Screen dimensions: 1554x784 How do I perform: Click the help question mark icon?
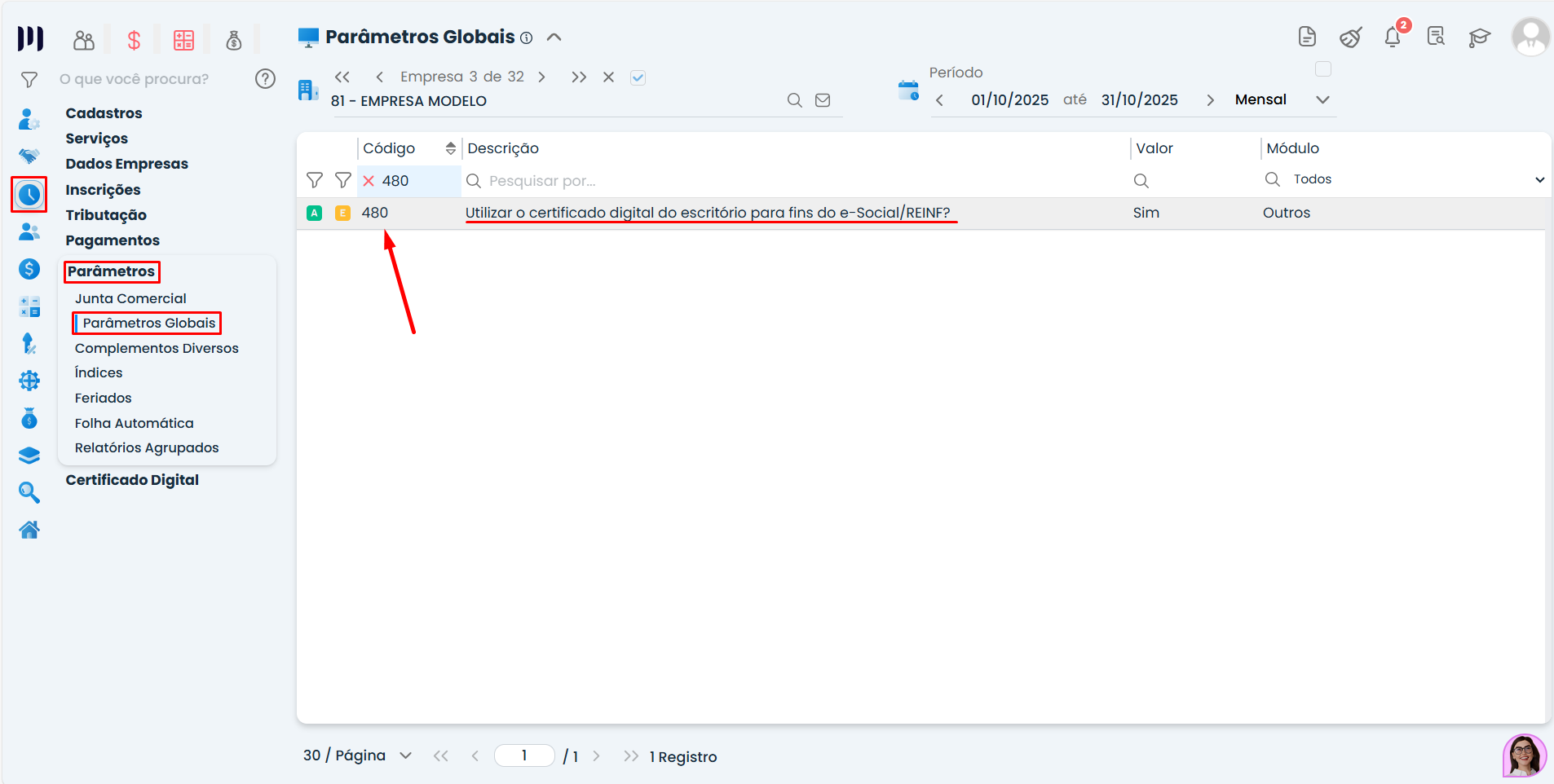(x=265, y=79)
